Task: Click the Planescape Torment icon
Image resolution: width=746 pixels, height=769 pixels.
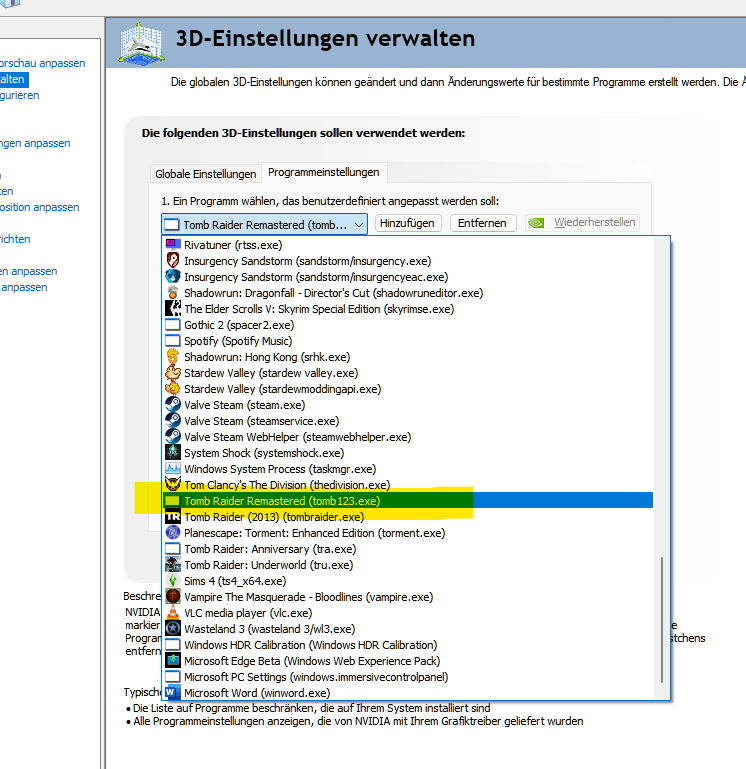Action: (173, 533)
